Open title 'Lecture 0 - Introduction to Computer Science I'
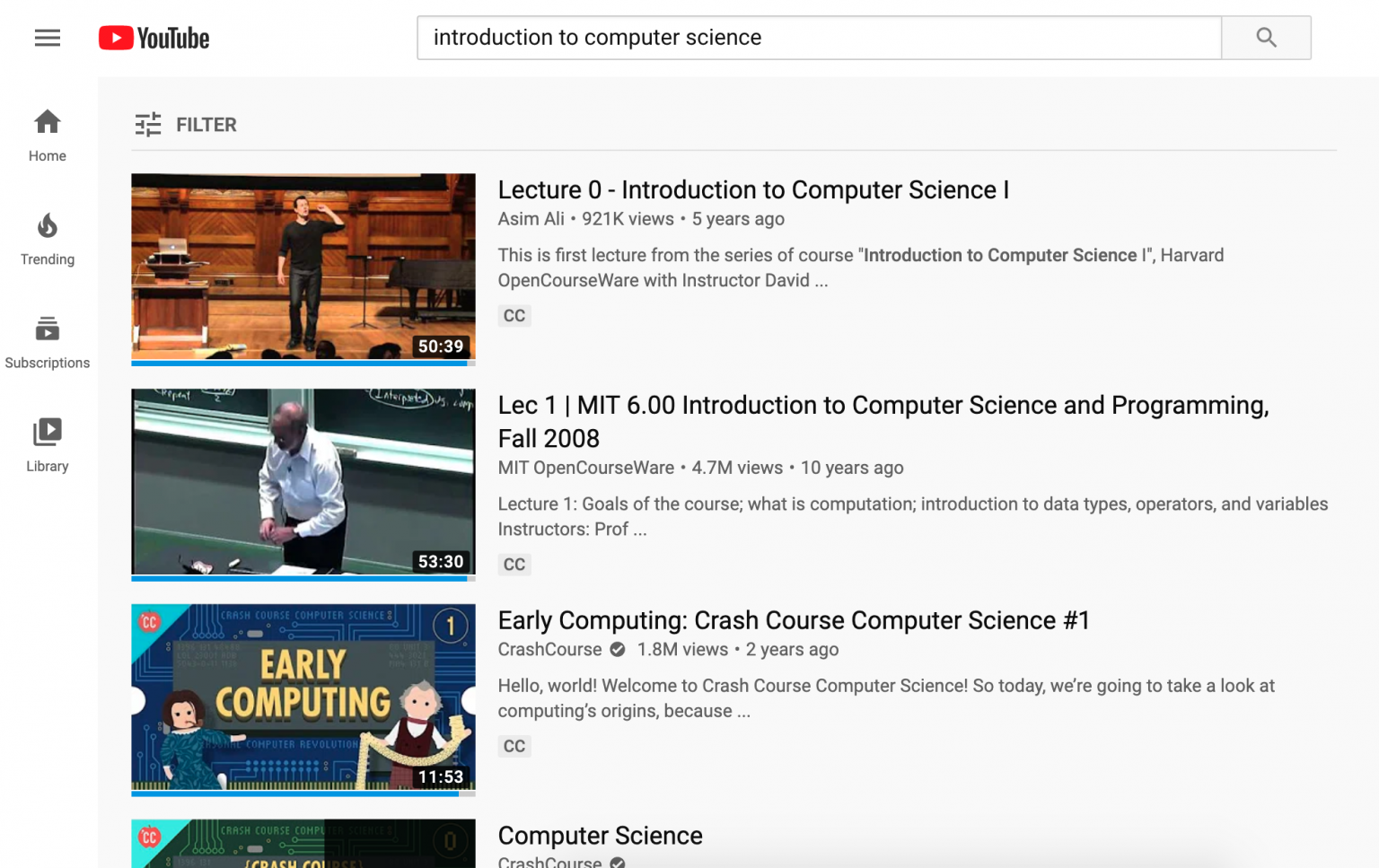Image resolution: width=1379 pixels, height=868 pixels. [752, 190]
